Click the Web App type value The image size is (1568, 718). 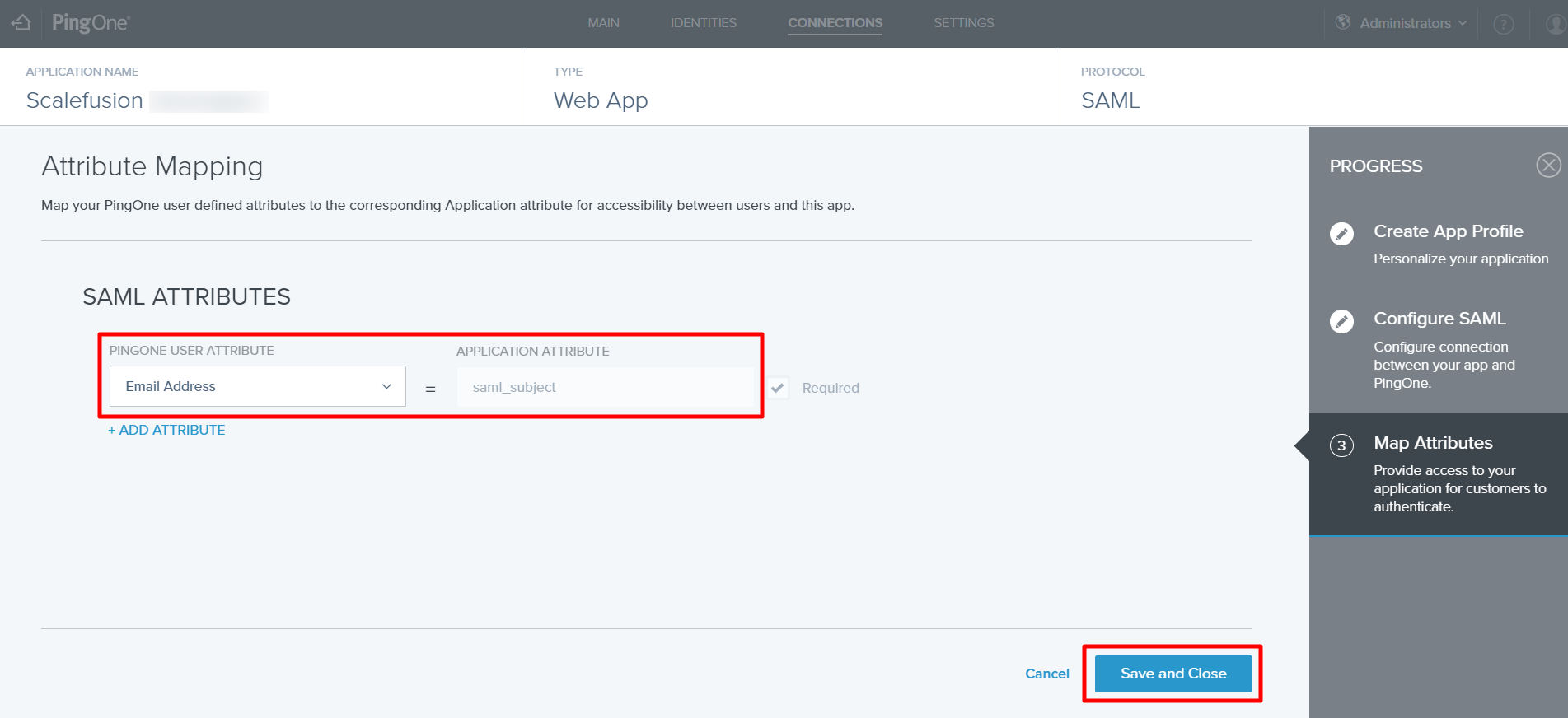(601, 101)
